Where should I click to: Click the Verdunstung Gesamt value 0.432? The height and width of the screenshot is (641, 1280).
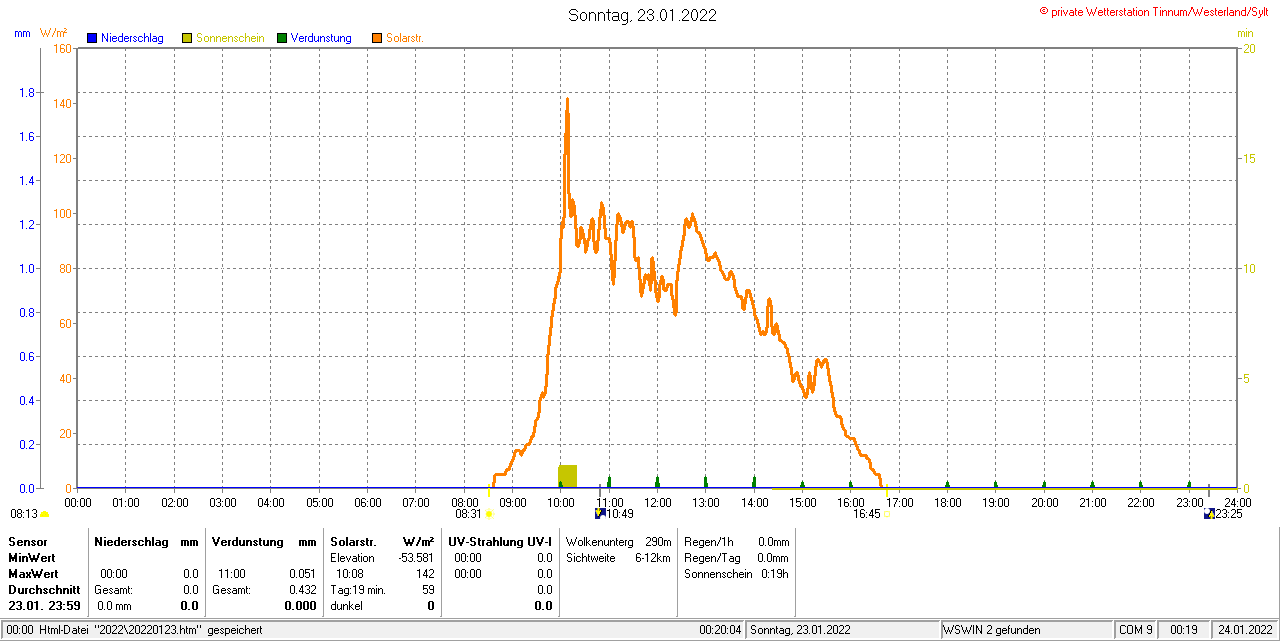(x=302, y=590)
